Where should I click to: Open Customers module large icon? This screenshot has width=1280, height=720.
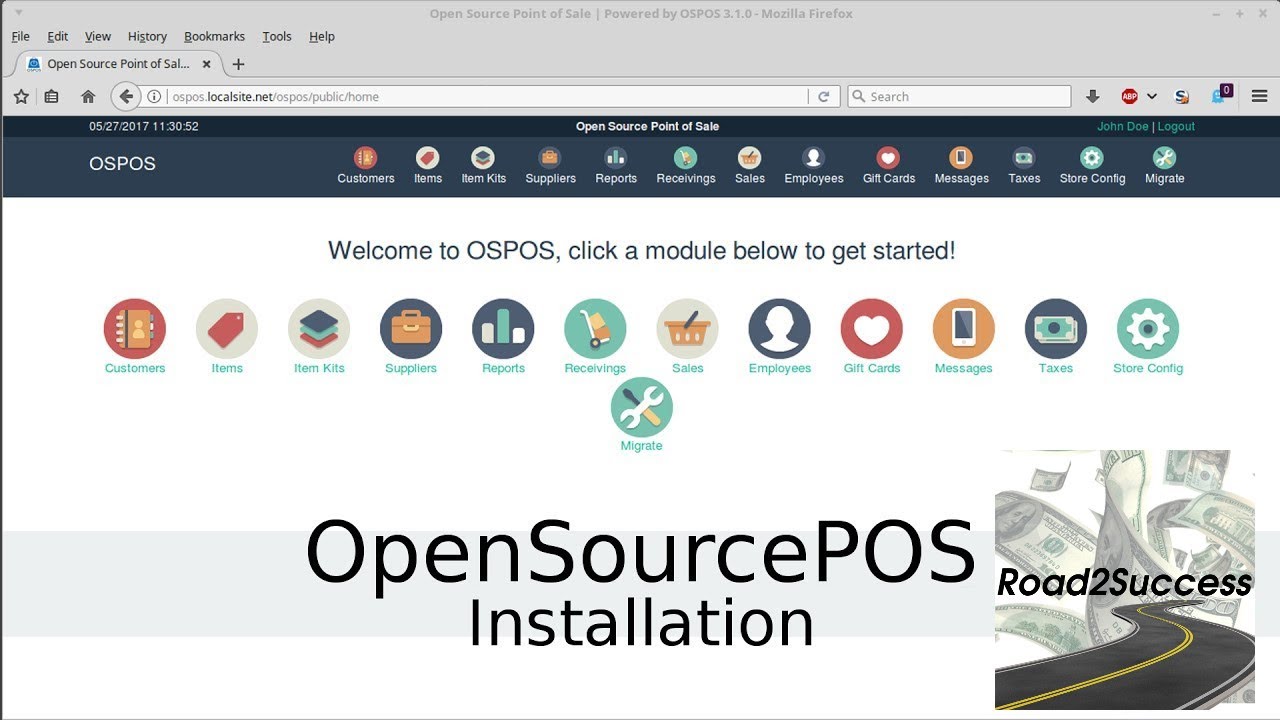(135, 329)
